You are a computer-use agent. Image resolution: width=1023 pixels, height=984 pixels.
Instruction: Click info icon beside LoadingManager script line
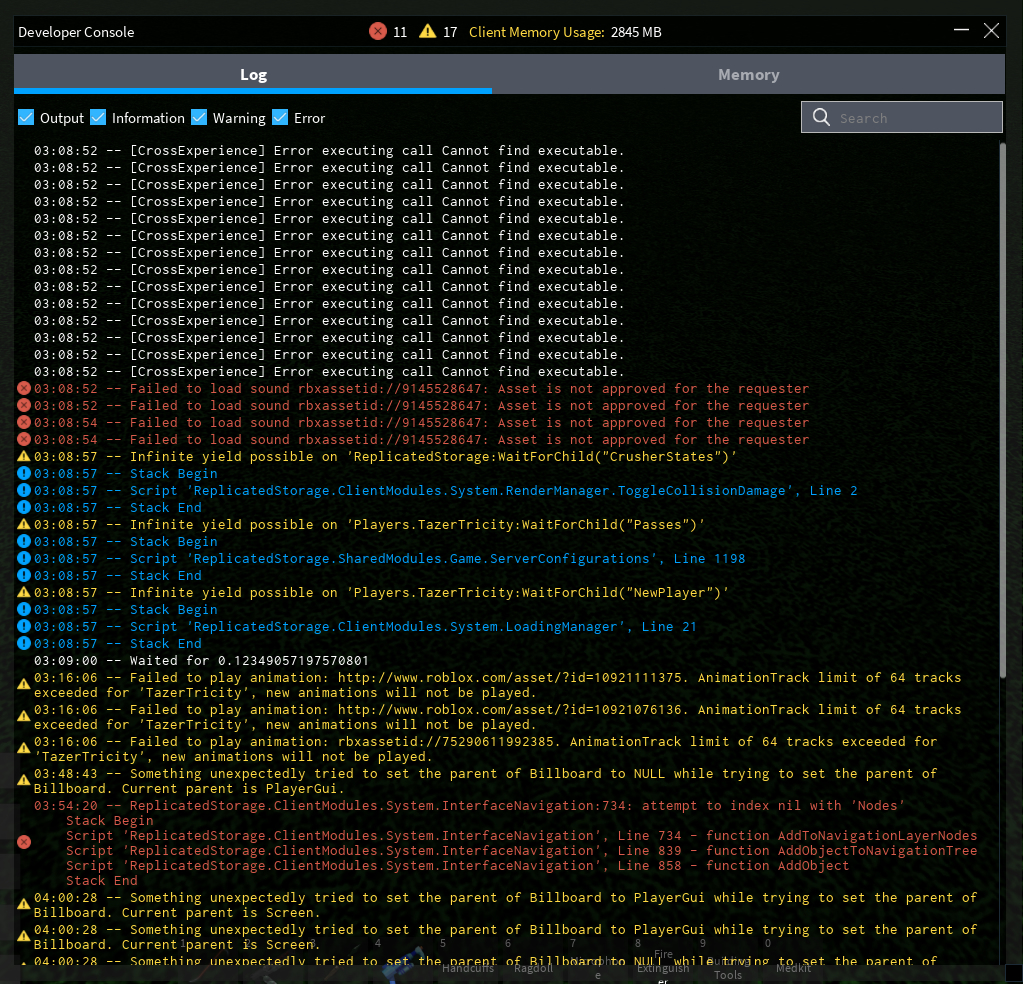(x=24, y=627)
